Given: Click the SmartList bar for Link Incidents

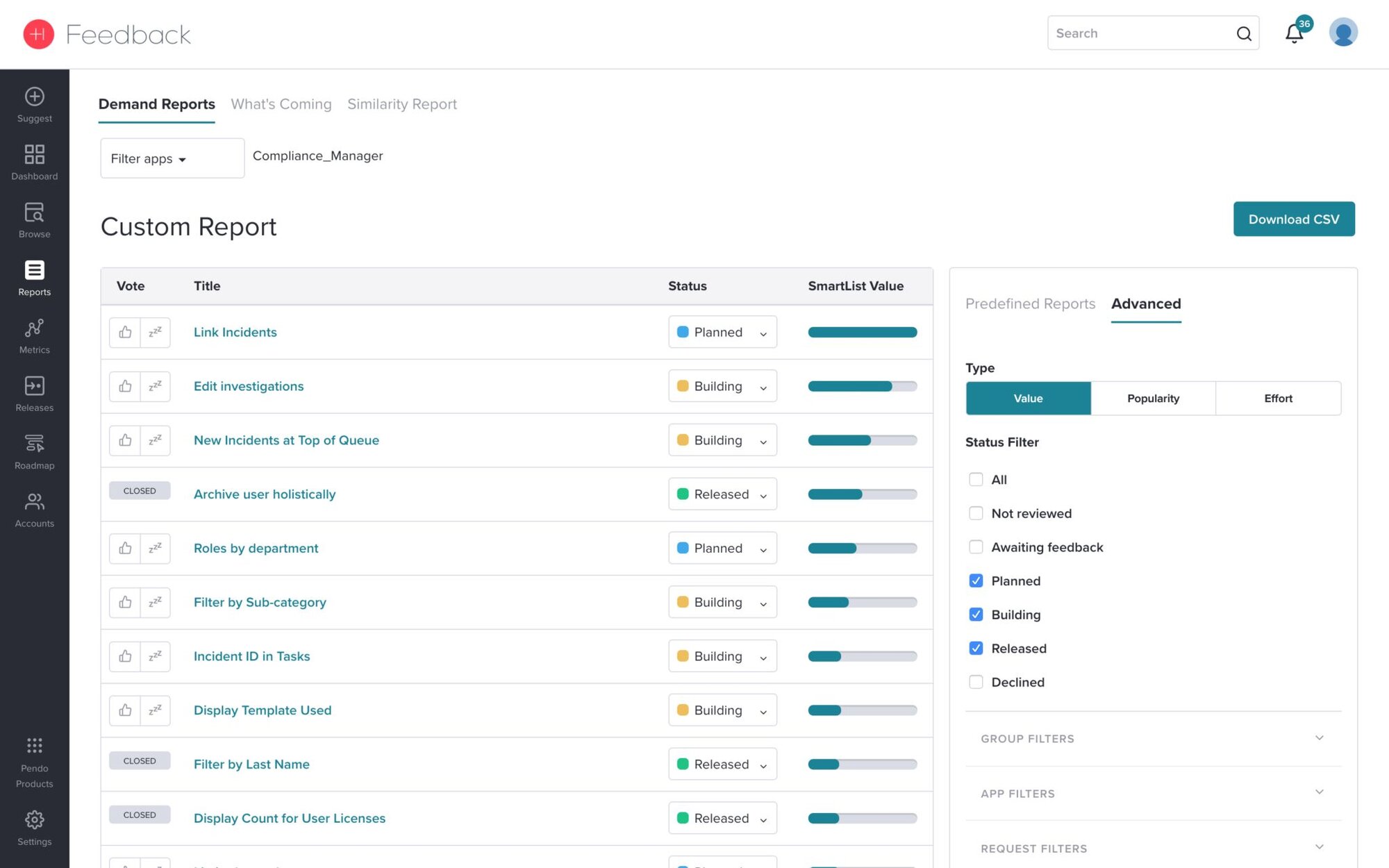Looking at the screenshot, I should pyautogui.click(x=862, y=332).
